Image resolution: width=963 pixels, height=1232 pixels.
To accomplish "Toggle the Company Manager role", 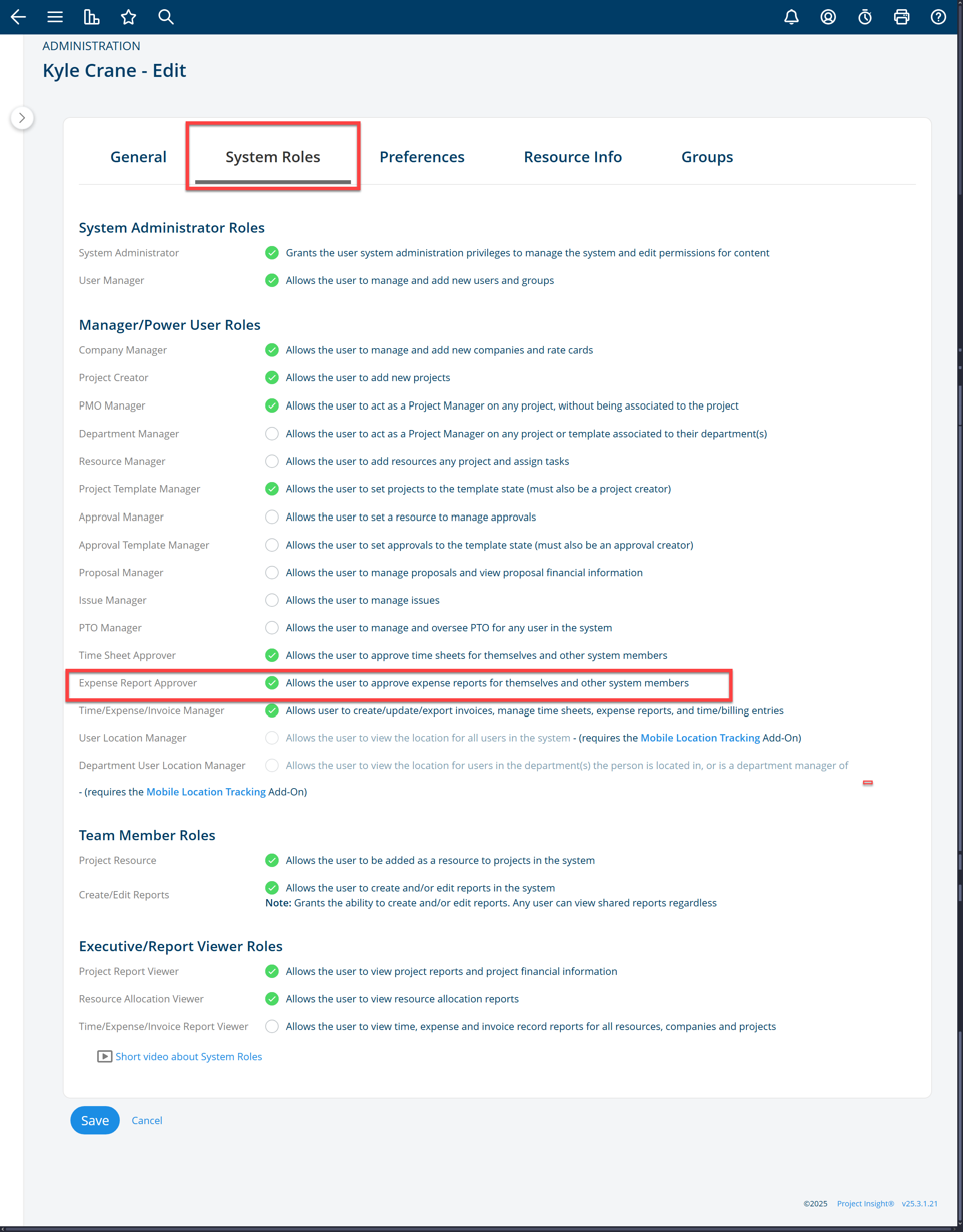I will click(x=272, y=350).
